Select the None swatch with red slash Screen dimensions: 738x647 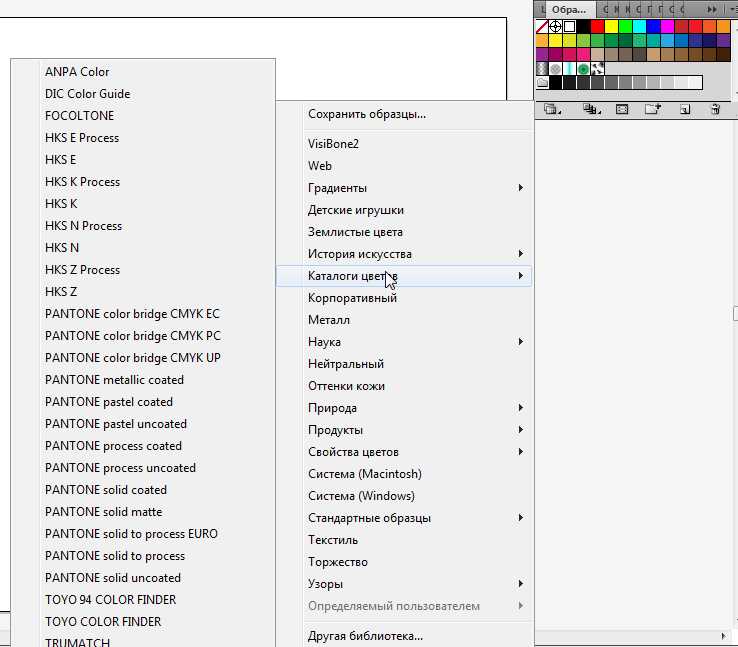pyautogui.click(x=542, y=26)
